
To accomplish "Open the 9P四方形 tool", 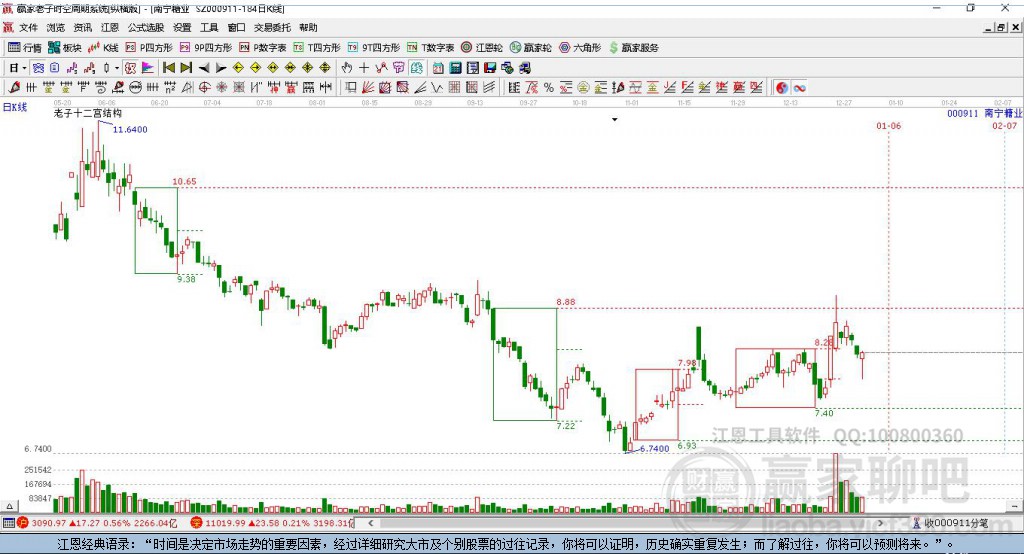I will click(206, 48).
